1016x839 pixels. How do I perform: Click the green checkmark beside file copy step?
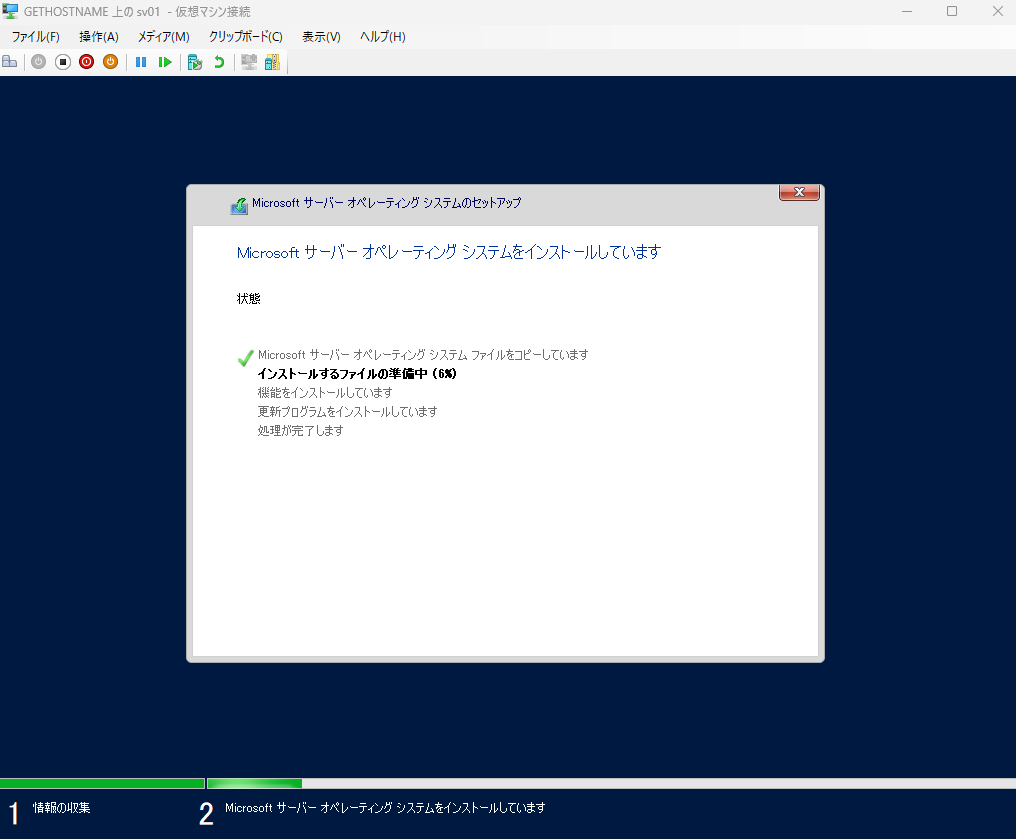(245, 358)
